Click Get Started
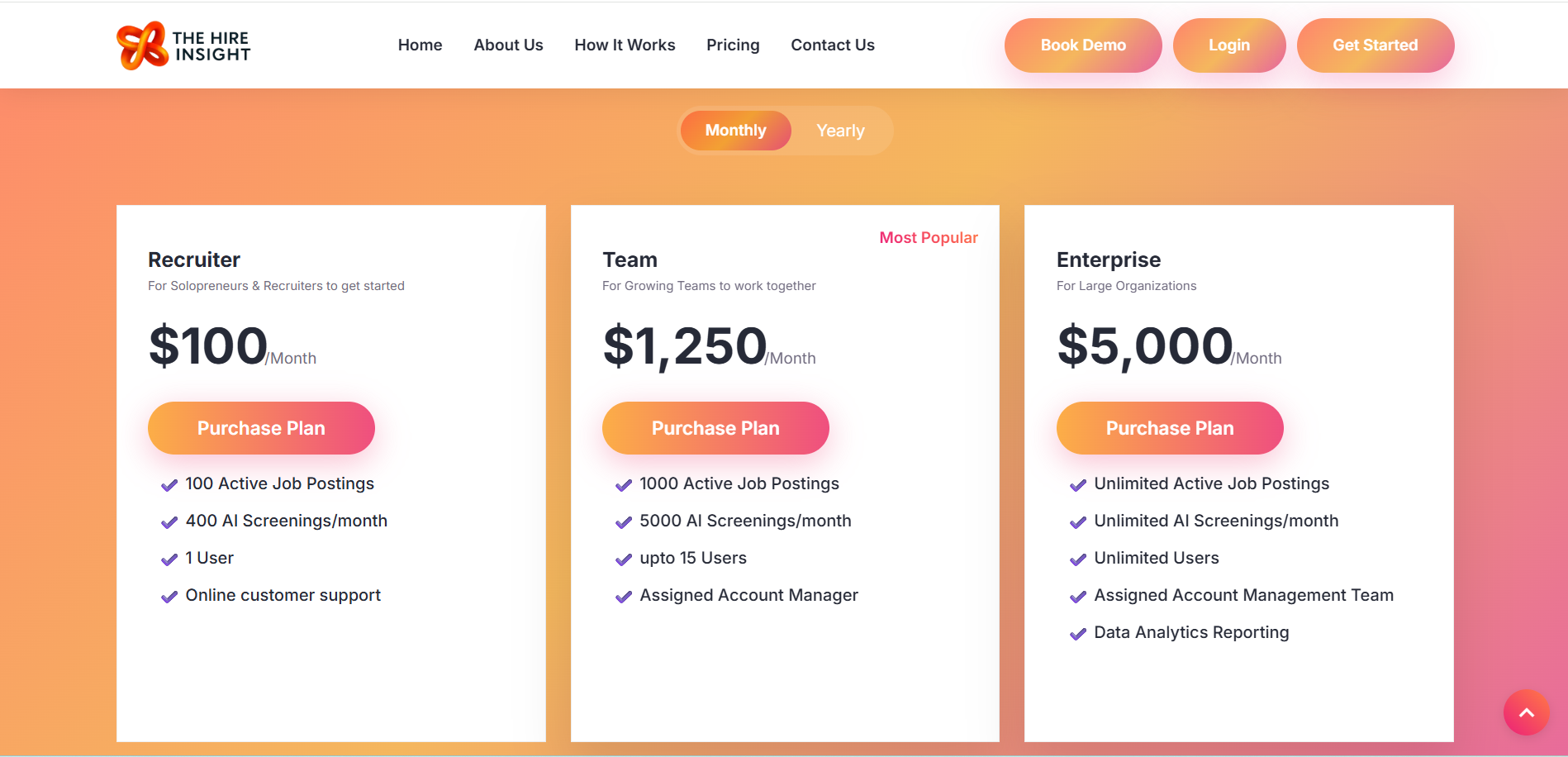Viewport: 1568px width, 757px height. point(1375,45)
